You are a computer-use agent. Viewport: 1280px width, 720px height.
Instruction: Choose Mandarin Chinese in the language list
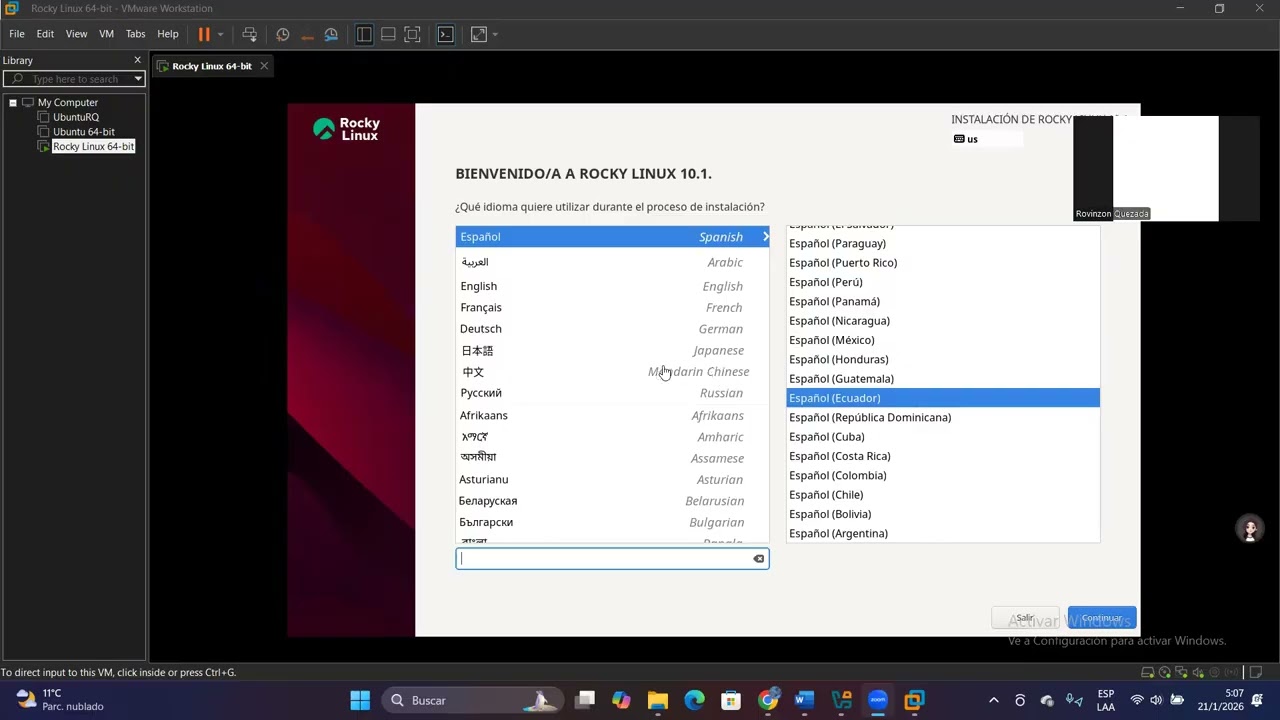[x=612, y=372]
